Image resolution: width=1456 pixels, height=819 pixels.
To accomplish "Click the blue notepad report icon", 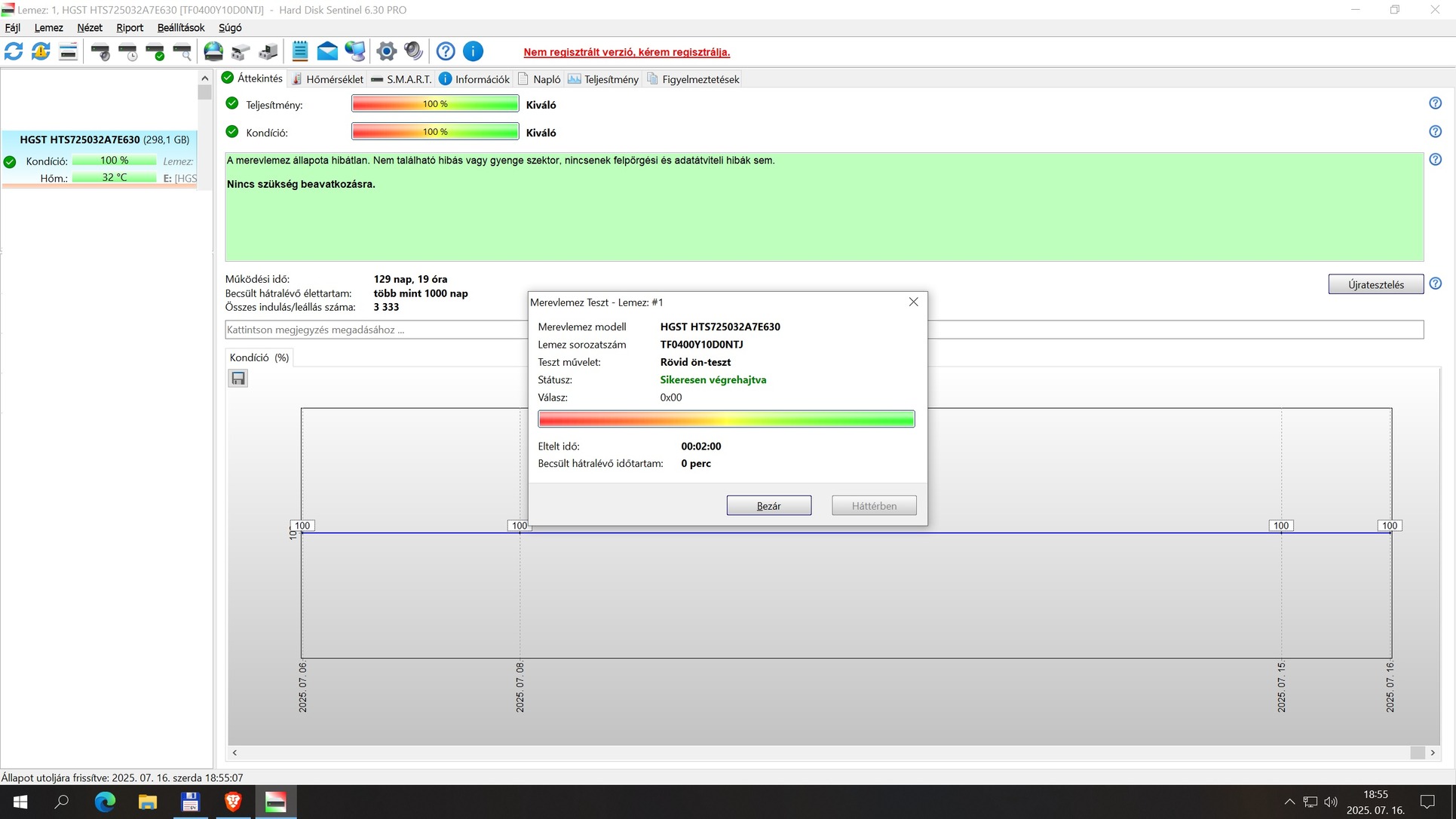I will coord(299,51).
